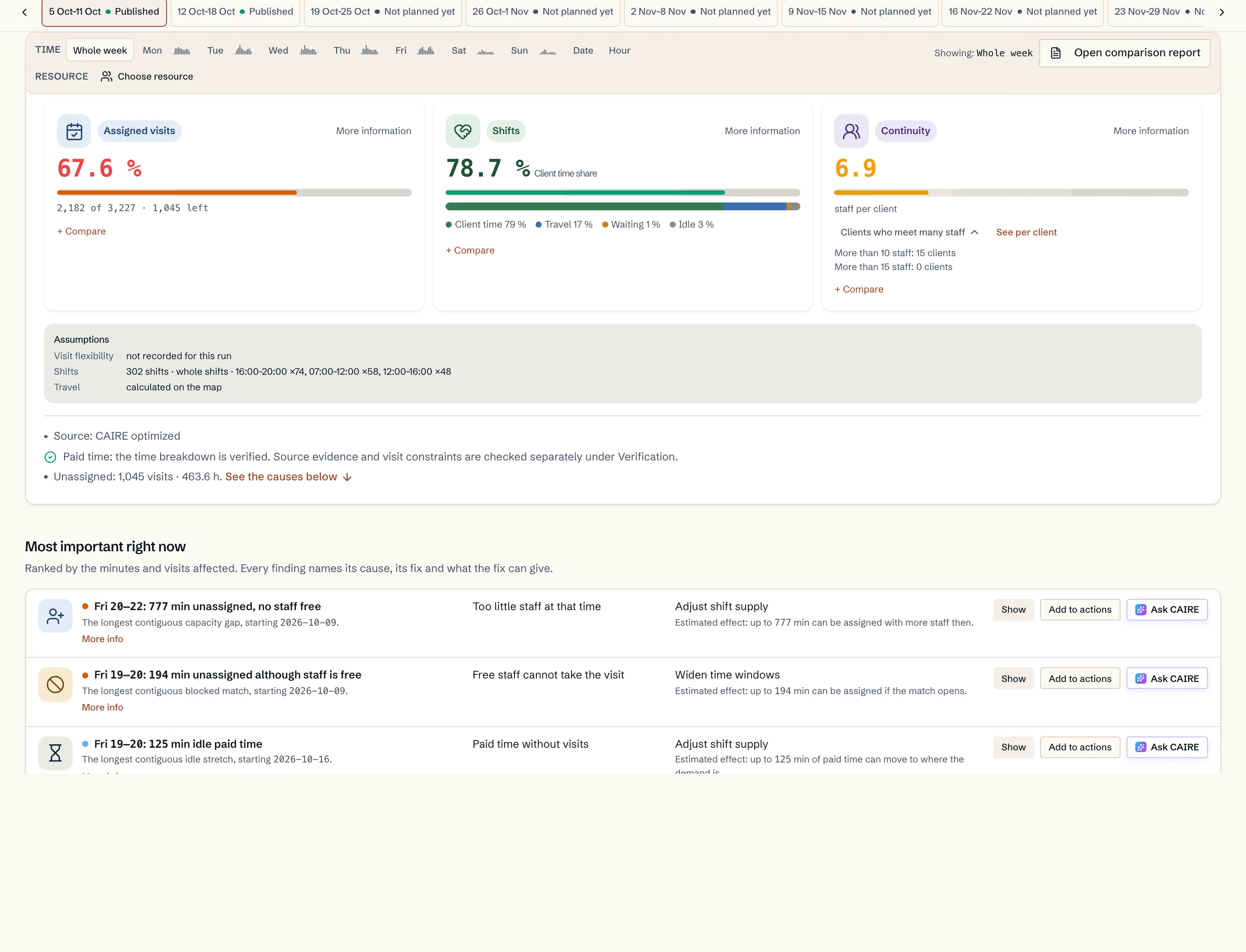Click the Friday mini histogram

426,51
